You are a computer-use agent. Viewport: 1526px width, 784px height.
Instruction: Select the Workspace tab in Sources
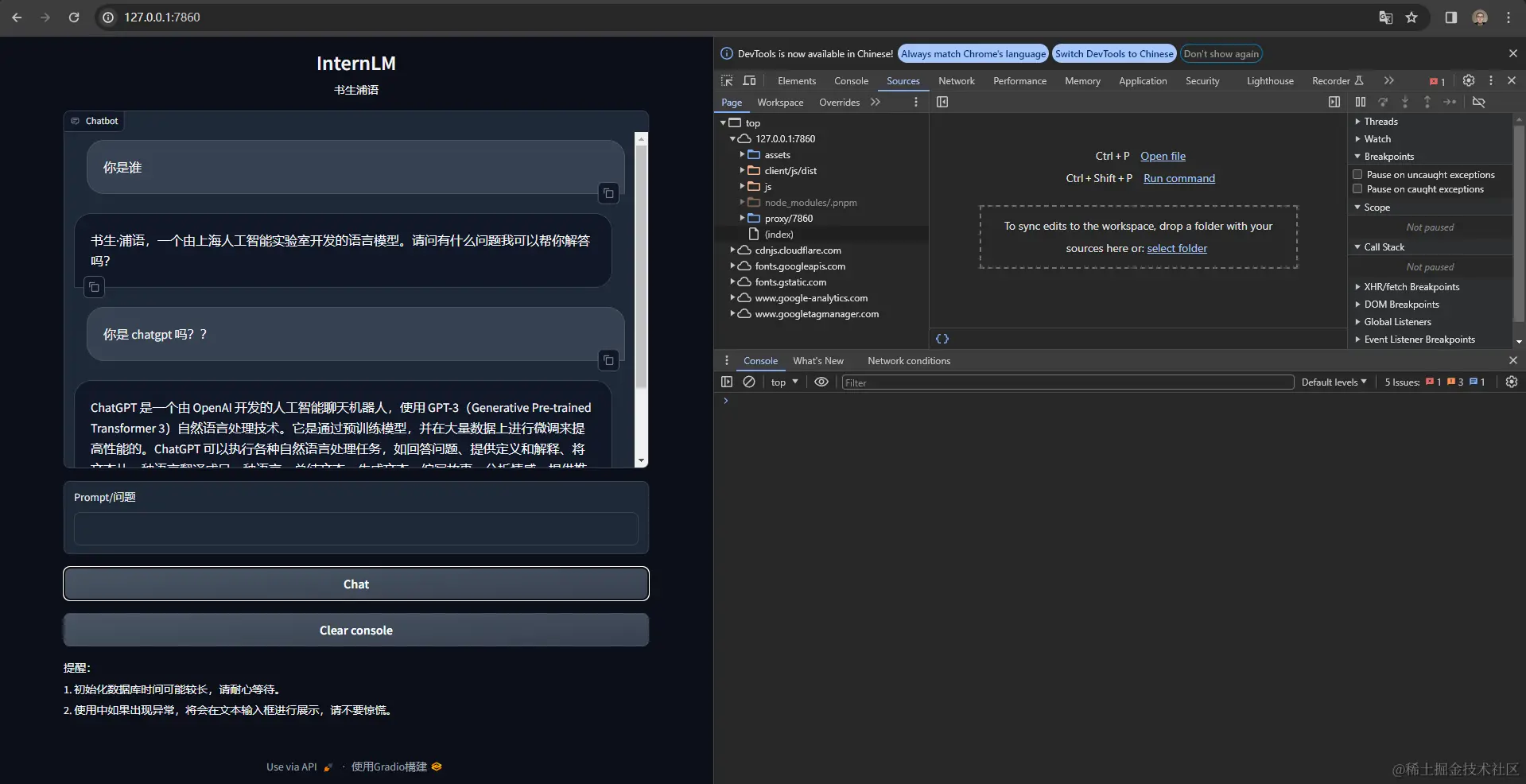click(x=780, y=103)
